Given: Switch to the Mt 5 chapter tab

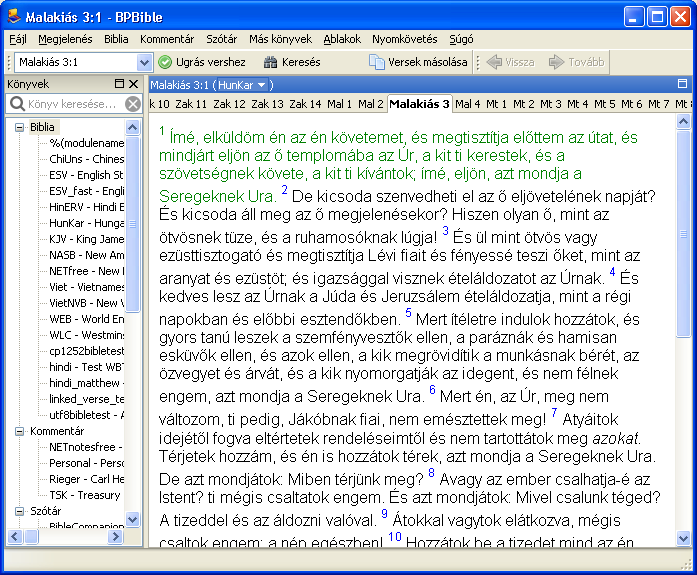Looking at the screenshot, I should pyautogui.click(x=605, y=104).
